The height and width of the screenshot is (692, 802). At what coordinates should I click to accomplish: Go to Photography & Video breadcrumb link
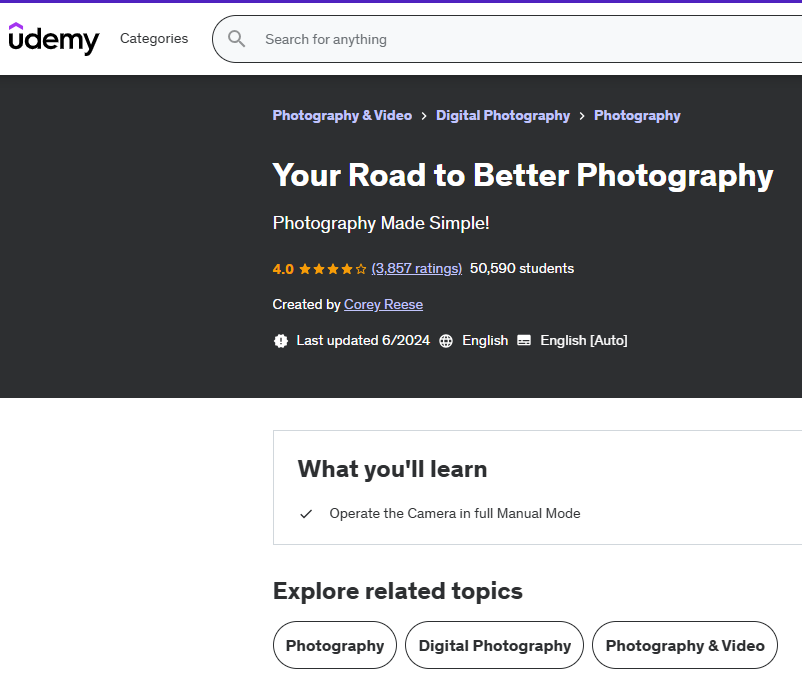342,116
